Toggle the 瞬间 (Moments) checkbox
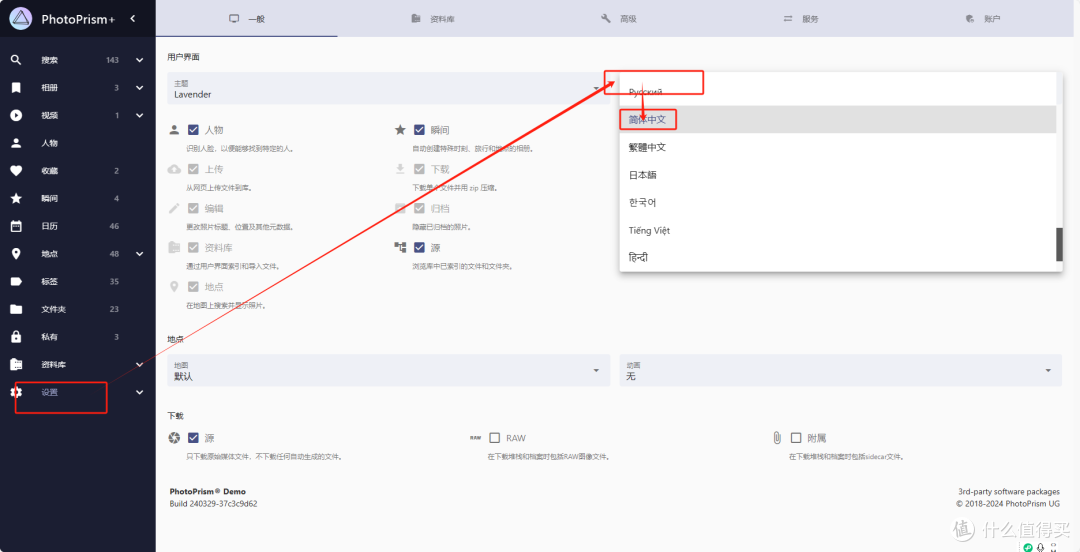 coord(420,130)
